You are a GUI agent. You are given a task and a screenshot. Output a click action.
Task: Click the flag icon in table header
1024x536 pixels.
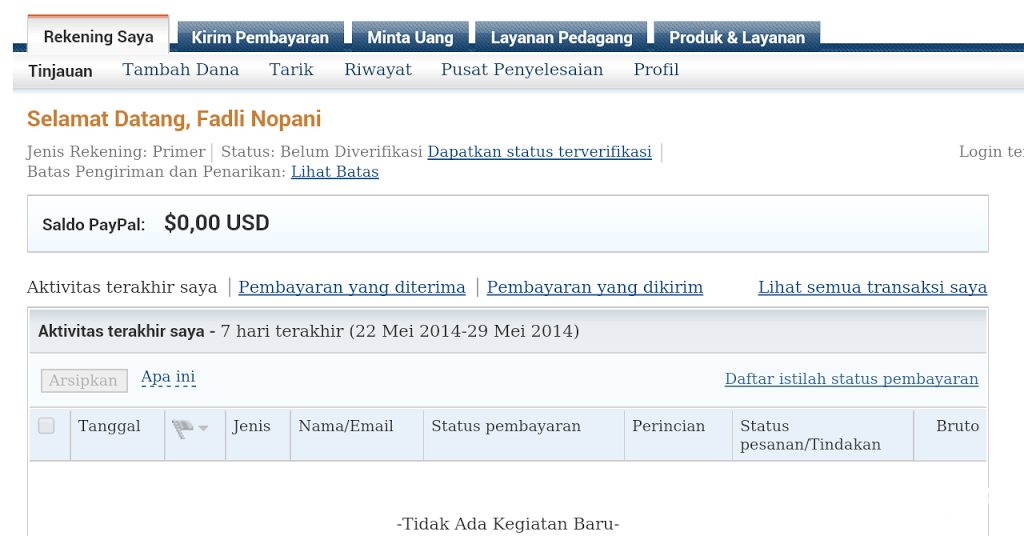click(x=182, y=428)
